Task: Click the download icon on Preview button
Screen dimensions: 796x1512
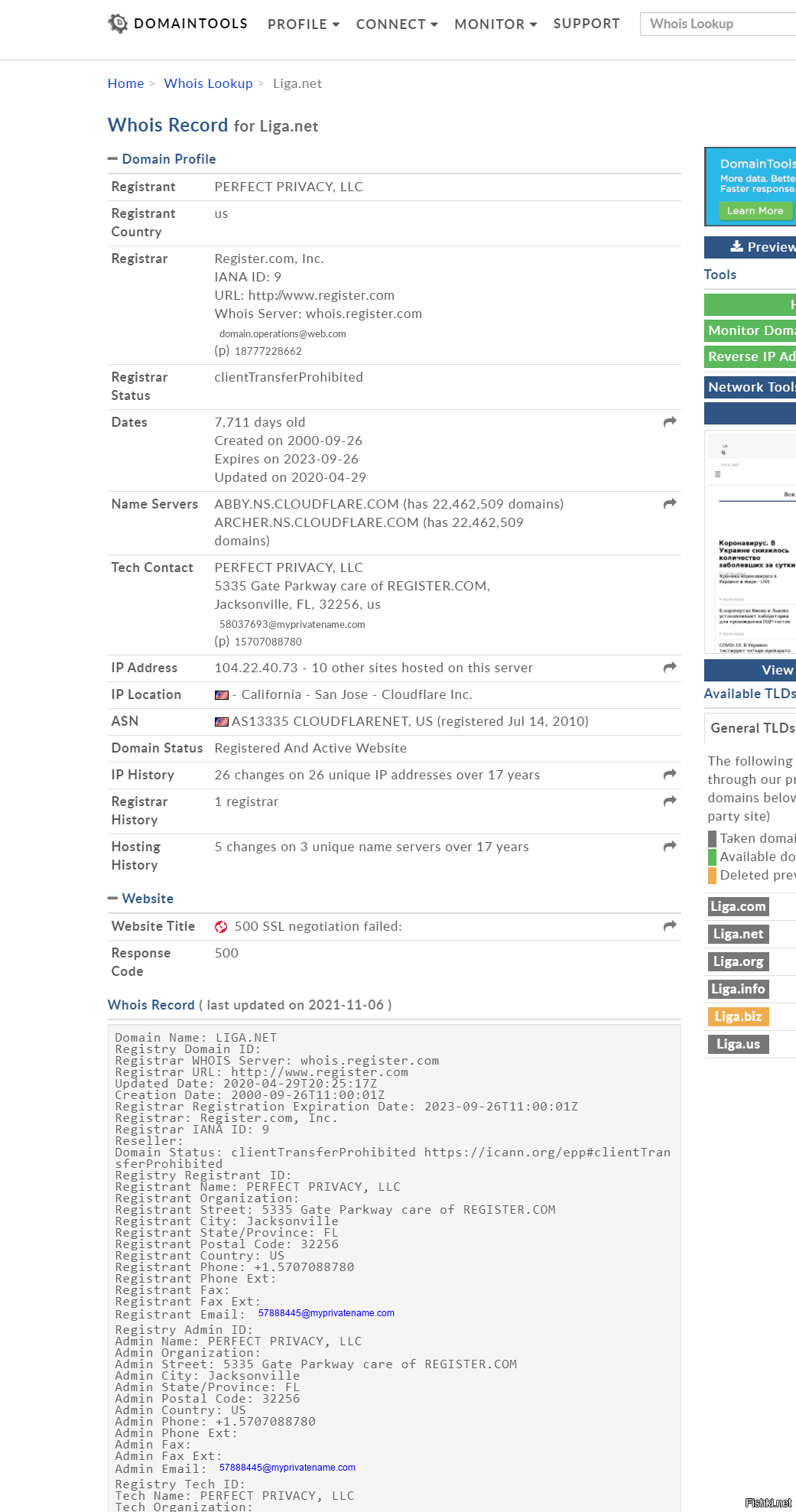Action: 737,246
